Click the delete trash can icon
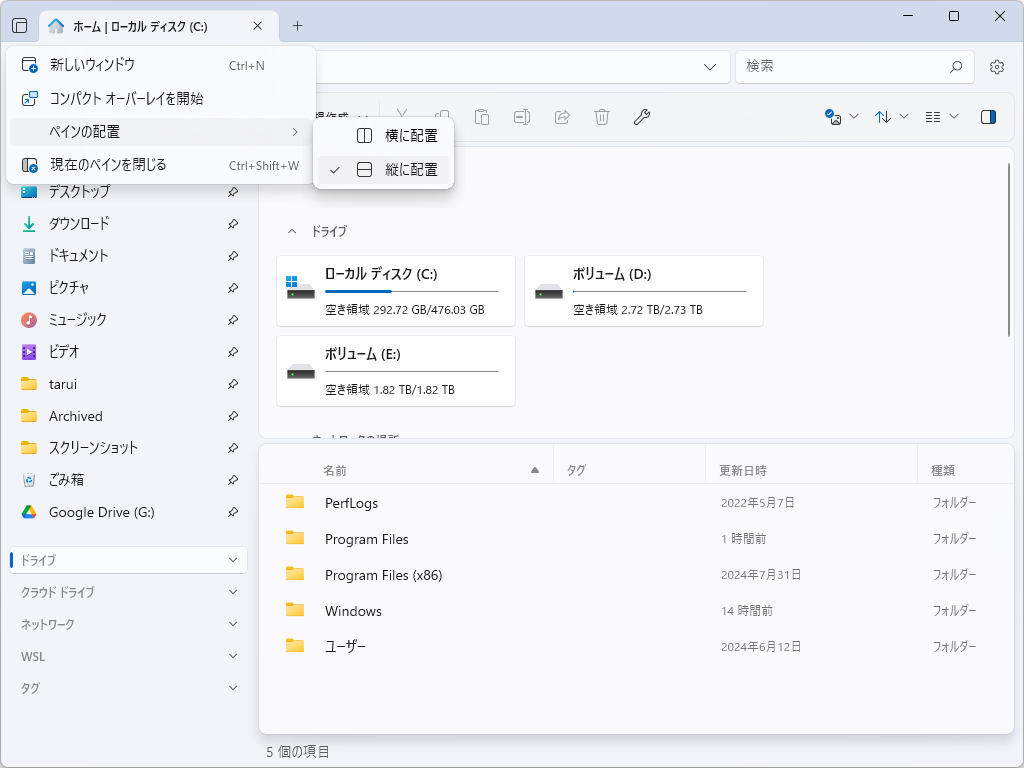The width and height of the screenshot is (1024, 768). (602, 117)
